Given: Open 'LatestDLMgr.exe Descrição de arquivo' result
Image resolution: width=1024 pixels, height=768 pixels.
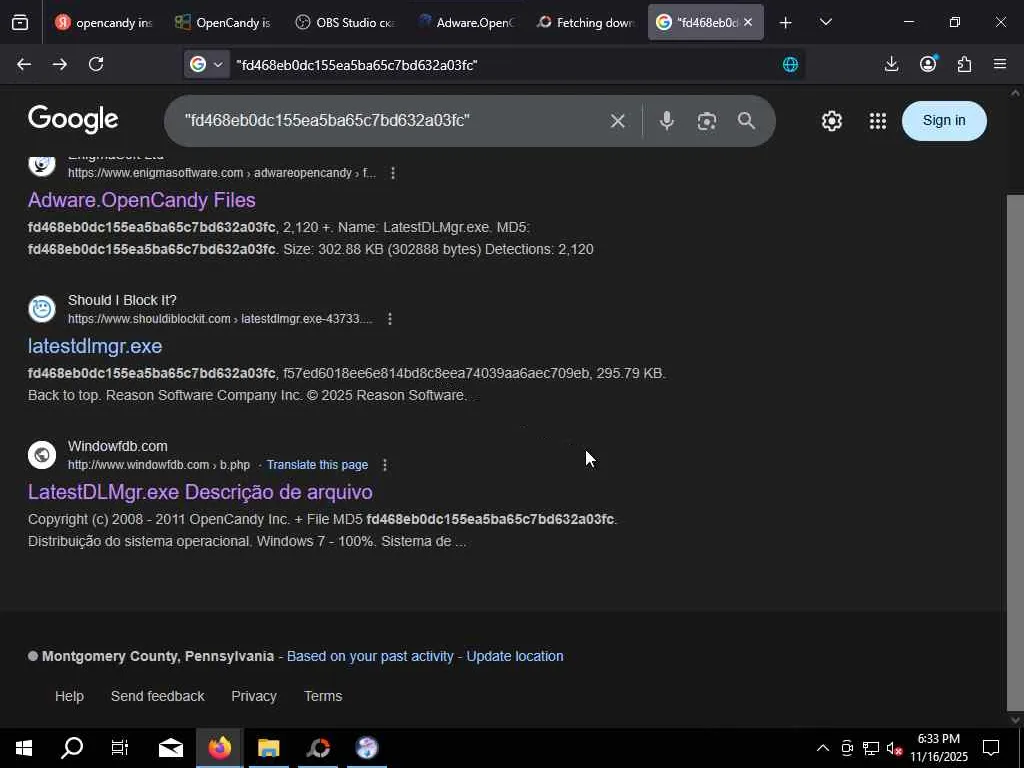Looking at the screenshot, I should click(x=200, y=492).
